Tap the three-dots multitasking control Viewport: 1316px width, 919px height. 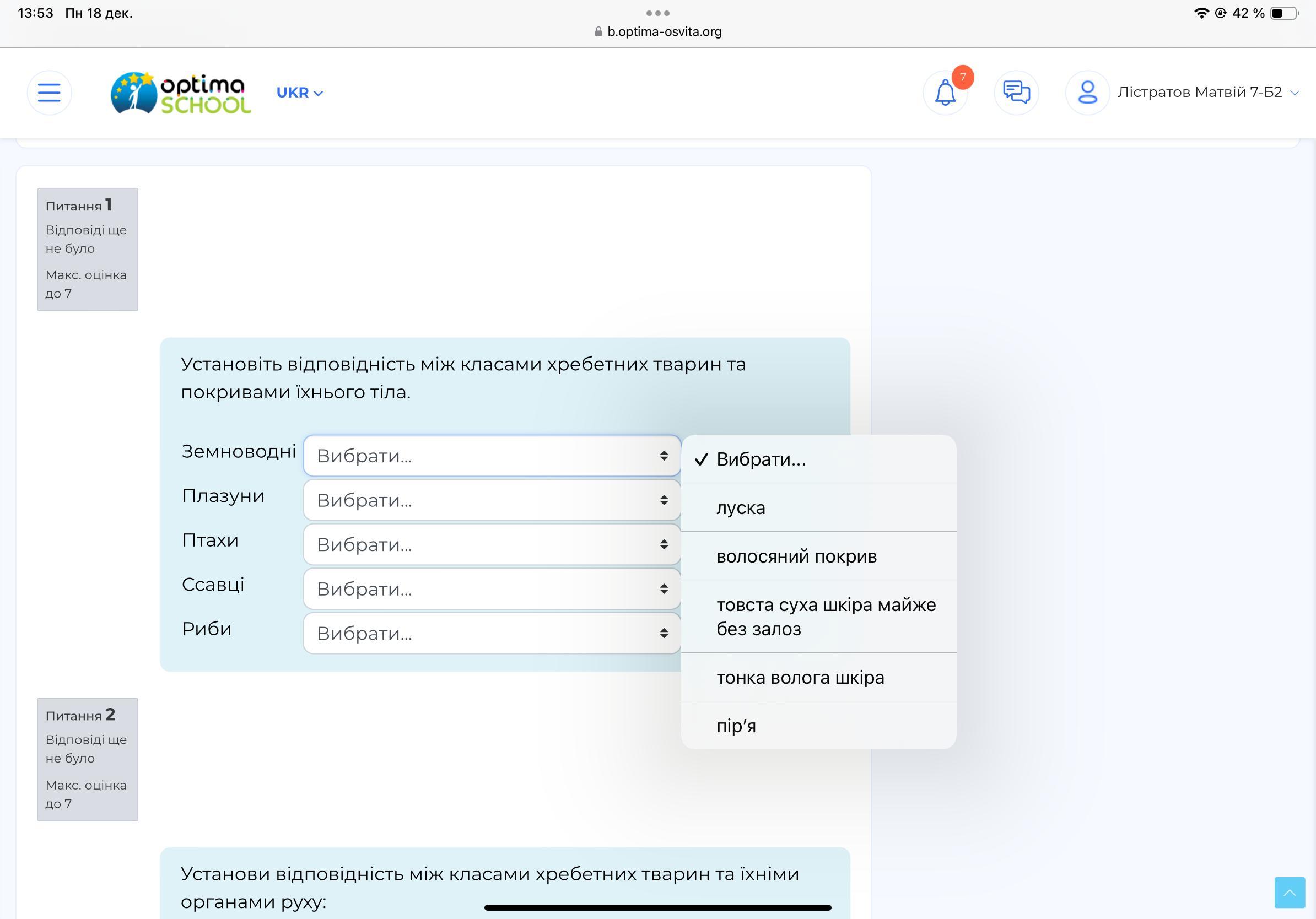(x=658, y=13)
